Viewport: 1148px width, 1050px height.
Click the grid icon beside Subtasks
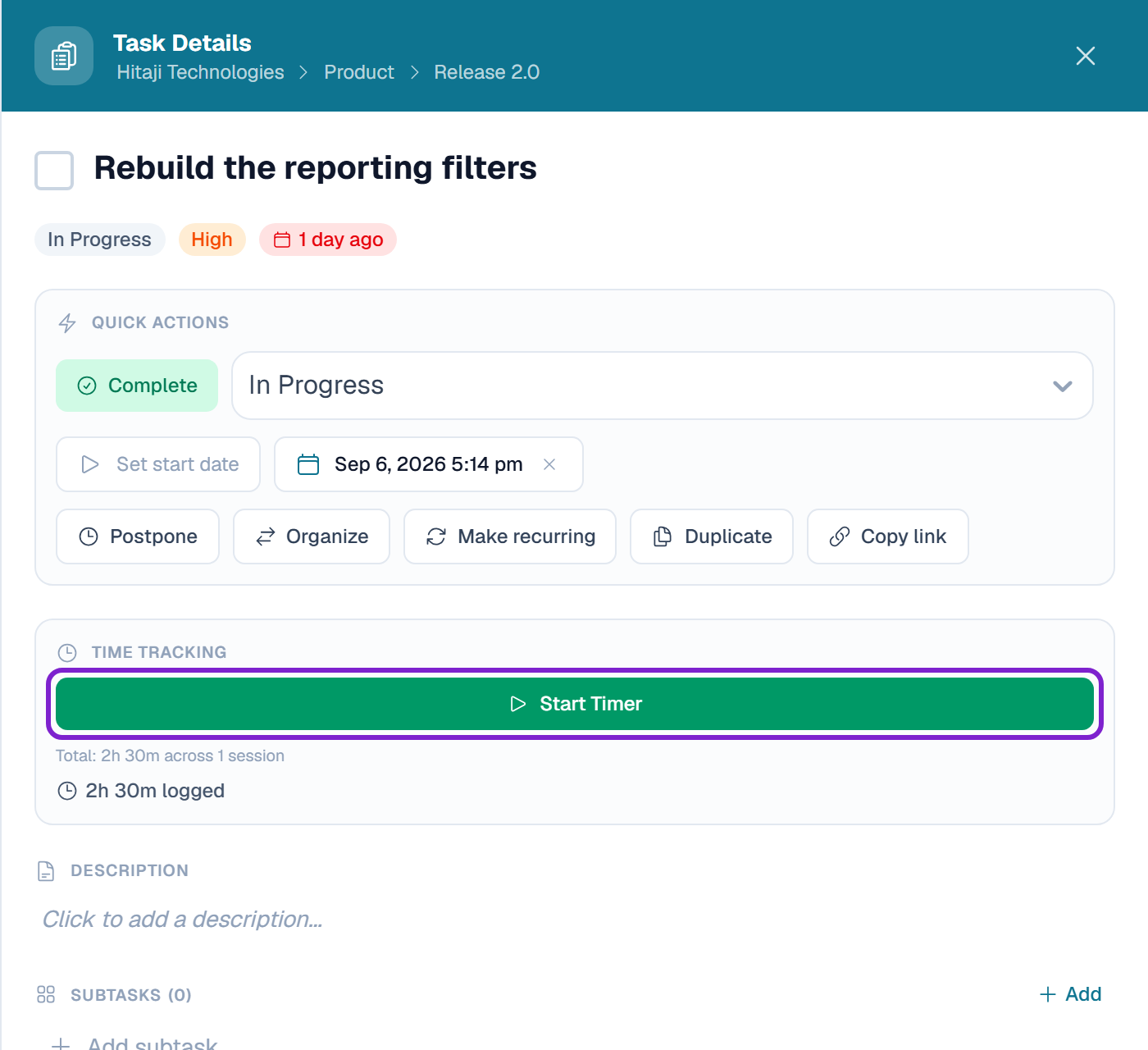46,995
